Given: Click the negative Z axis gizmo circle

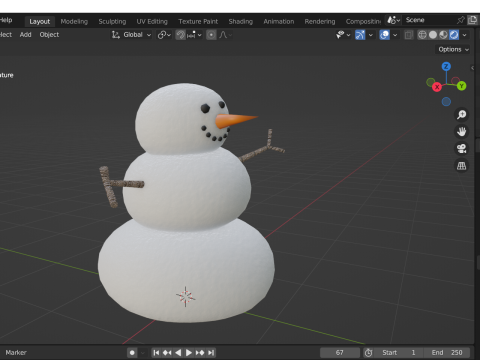Looking at the screenshot, I should [x=446, y=102].
